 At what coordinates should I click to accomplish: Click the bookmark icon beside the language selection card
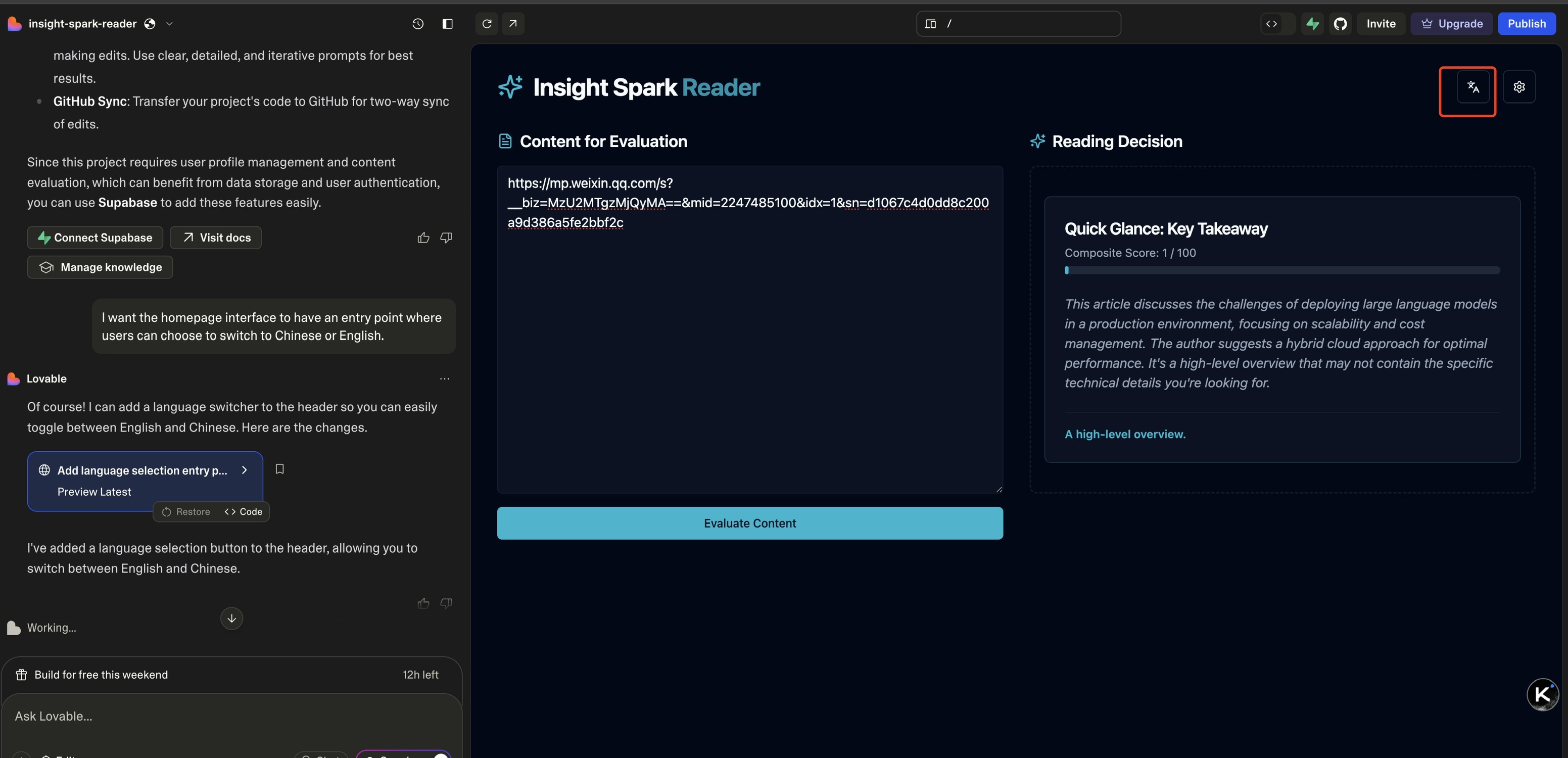click(280, 469)
